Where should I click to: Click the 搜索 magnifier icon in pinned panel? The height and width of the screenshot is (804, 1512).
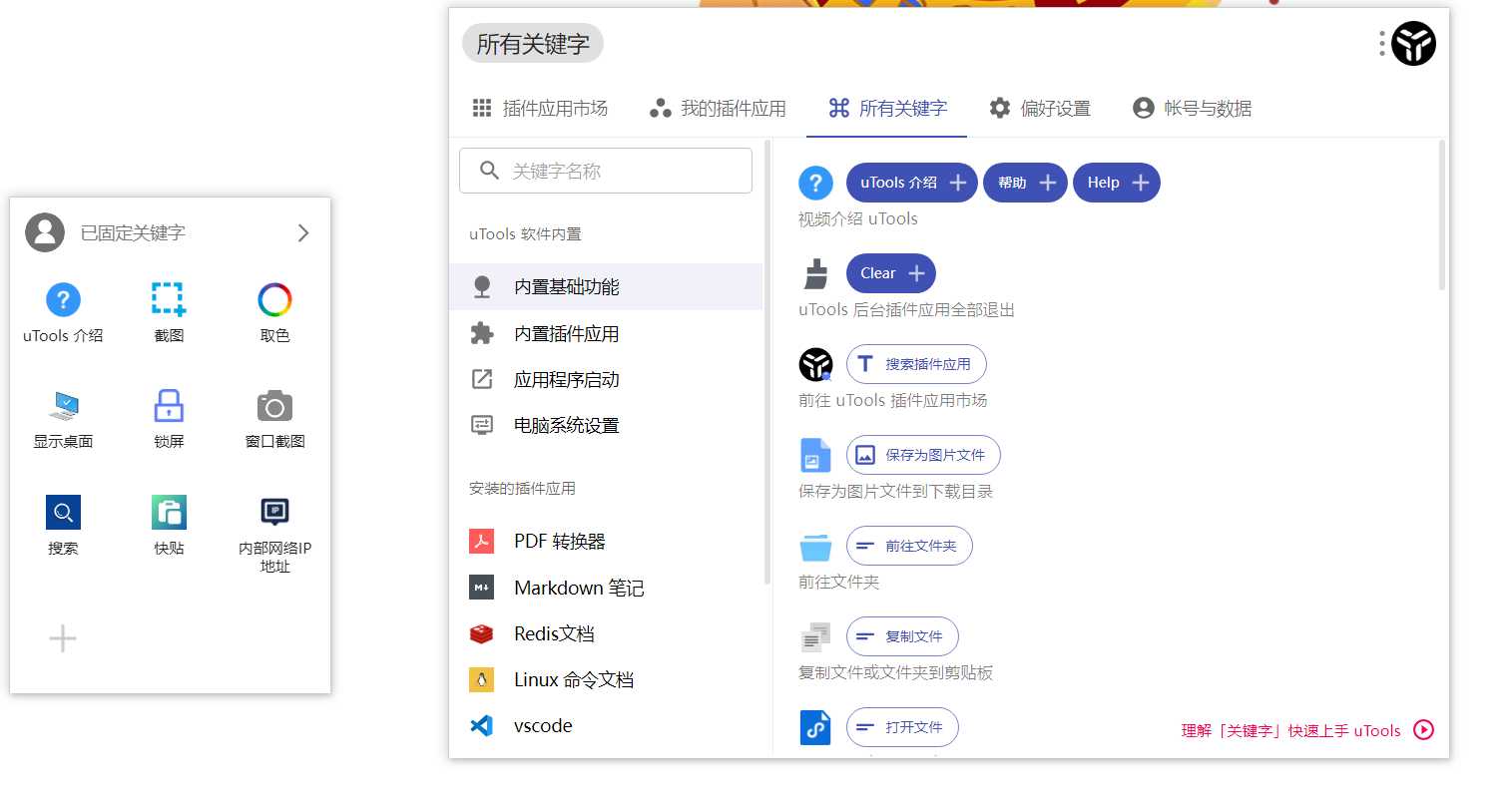[x=63, y=512]
